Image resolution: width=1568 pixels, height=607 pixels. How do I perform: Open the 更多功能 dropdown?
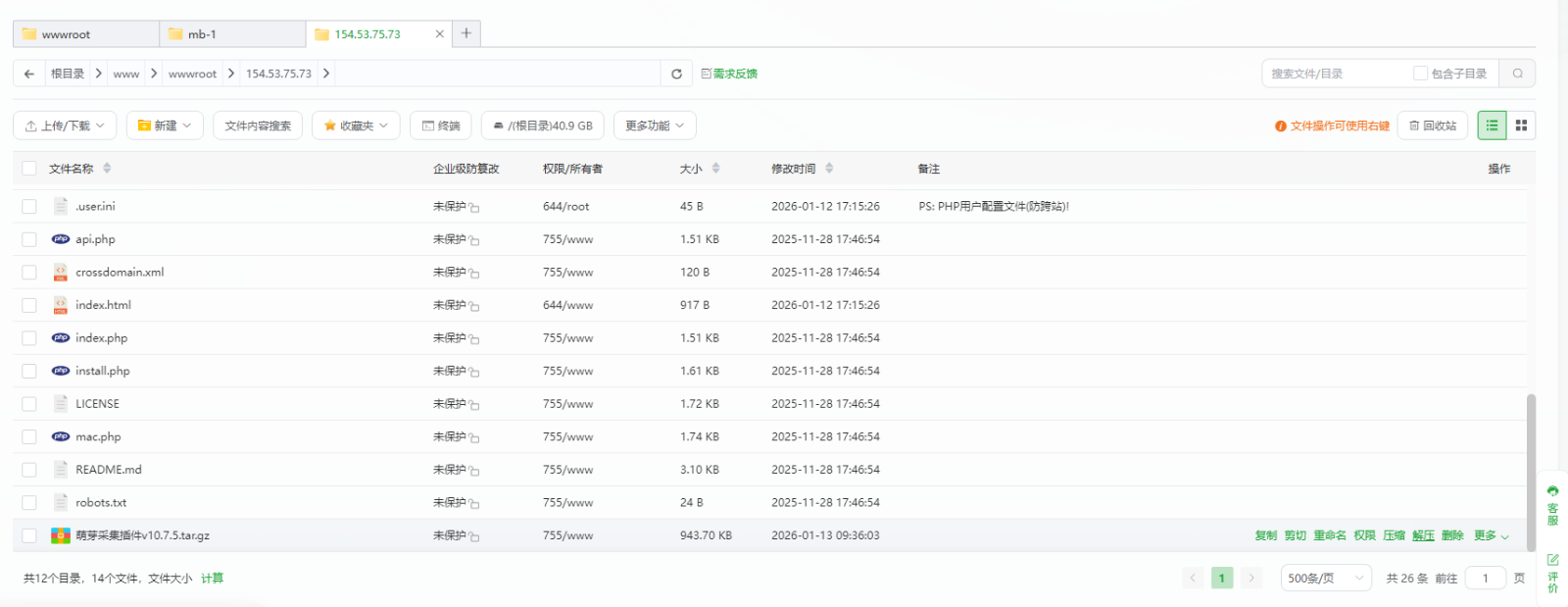[x=655, y=126]
